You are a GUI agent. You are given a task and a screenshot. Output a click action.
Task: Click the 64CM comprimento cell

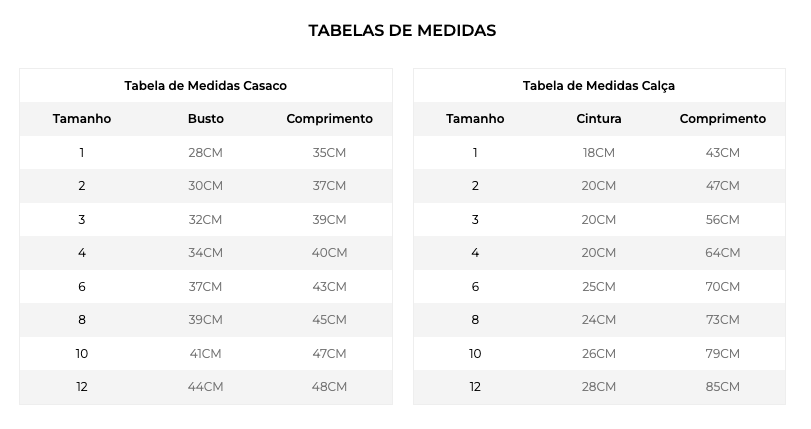click(722, 253)
